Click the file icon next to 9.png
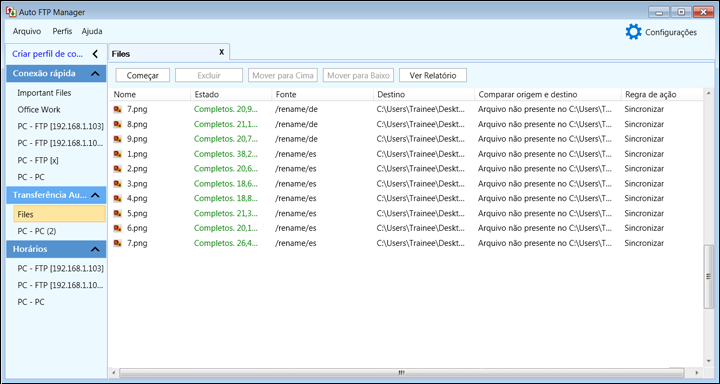The image size is (720, 384). tap(118, 139)
